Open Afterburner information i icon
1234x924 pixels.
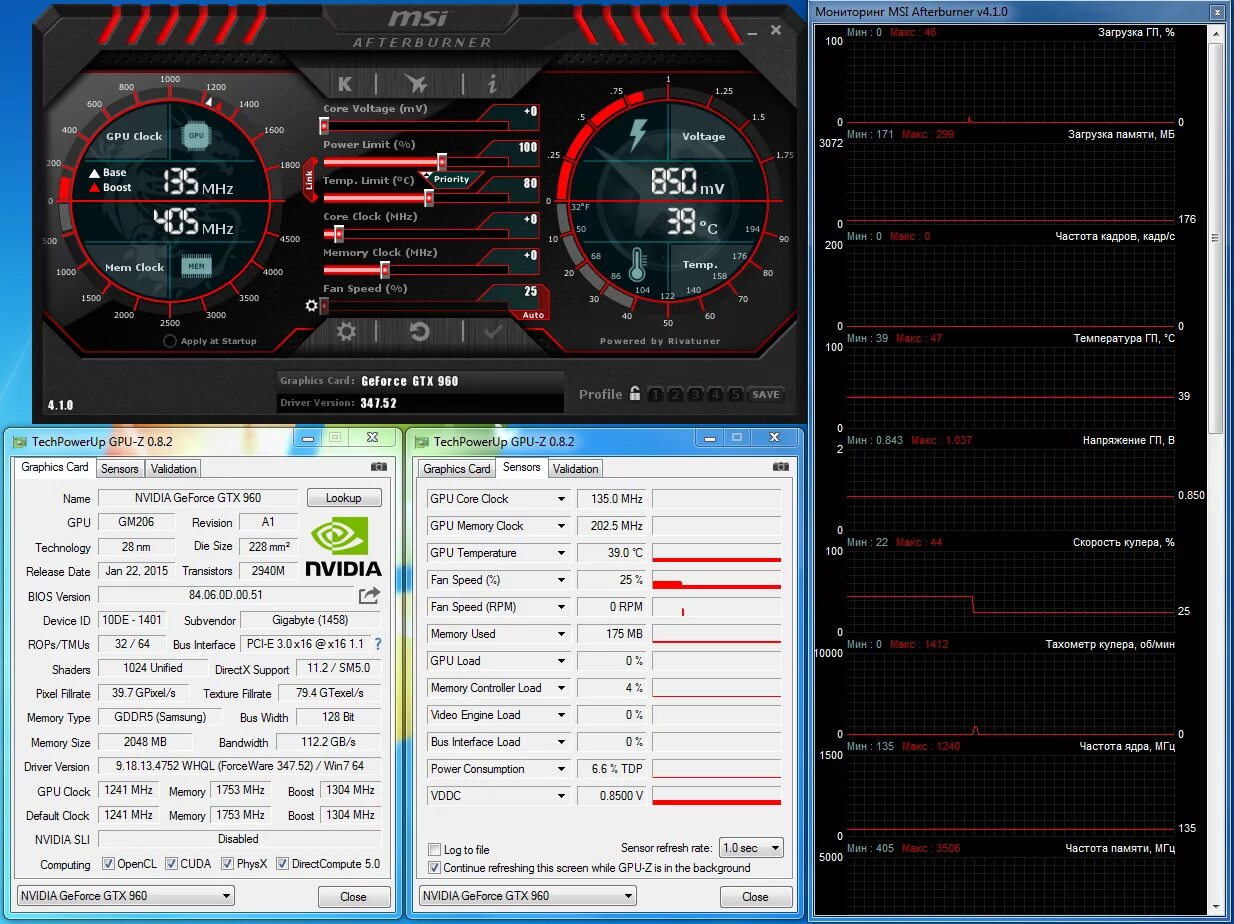[492, 84]
